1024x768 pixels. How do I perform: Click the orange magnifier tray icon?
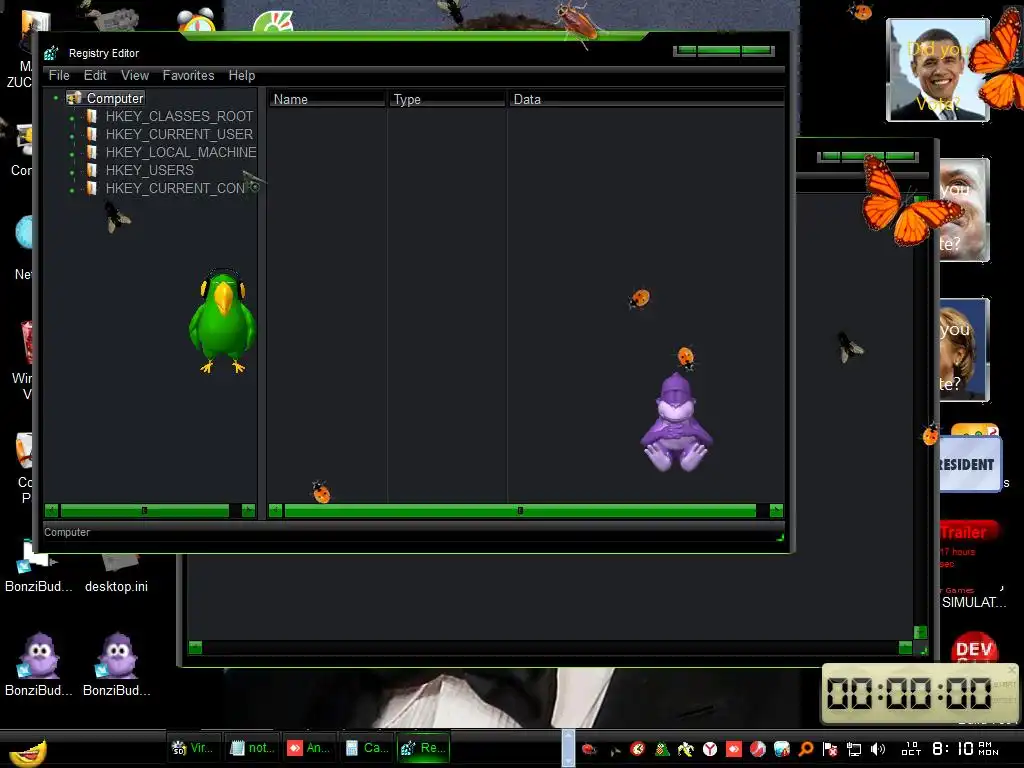tap(806, 749)
